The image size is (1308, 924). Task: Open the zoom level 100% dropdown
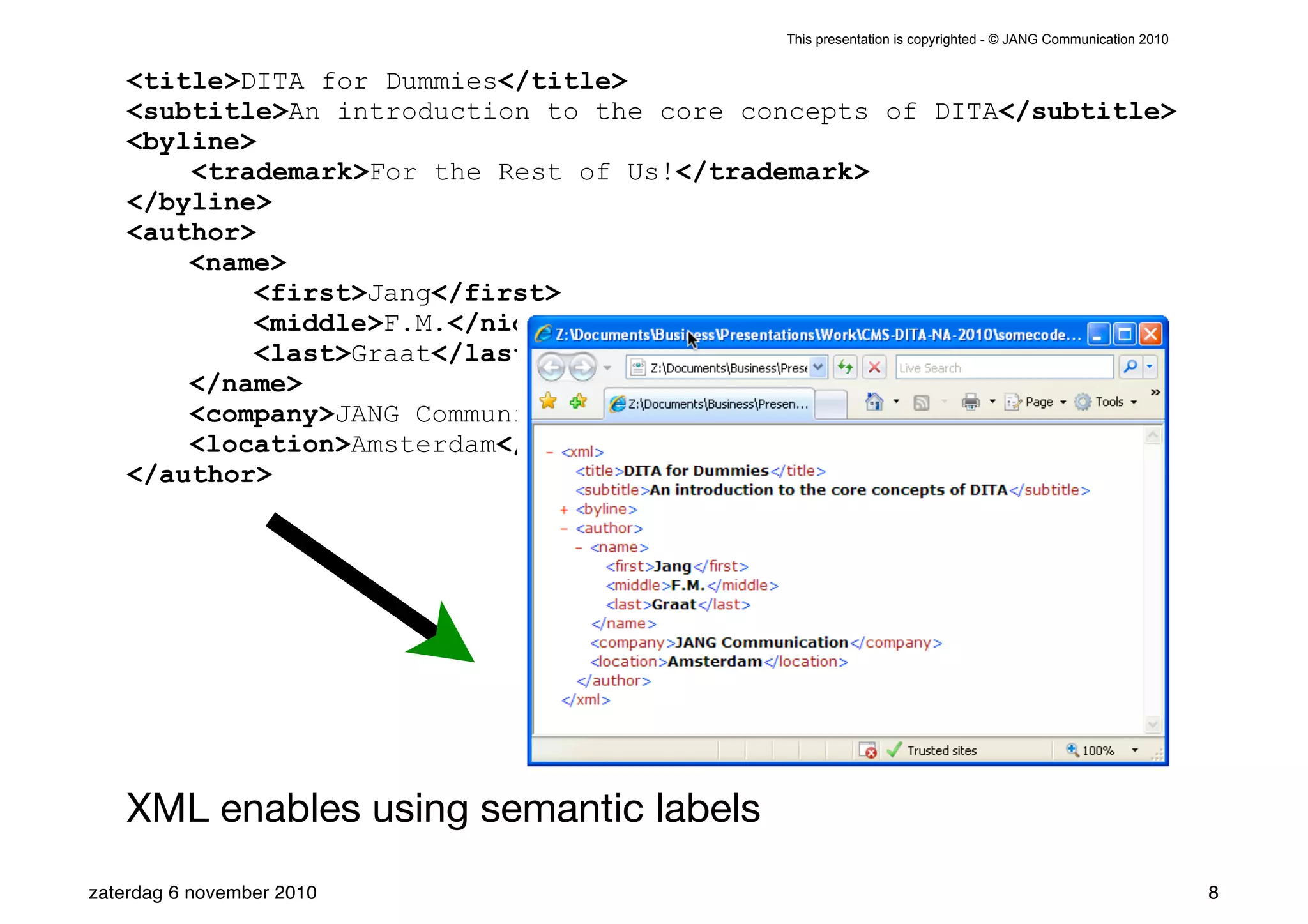1135,750
